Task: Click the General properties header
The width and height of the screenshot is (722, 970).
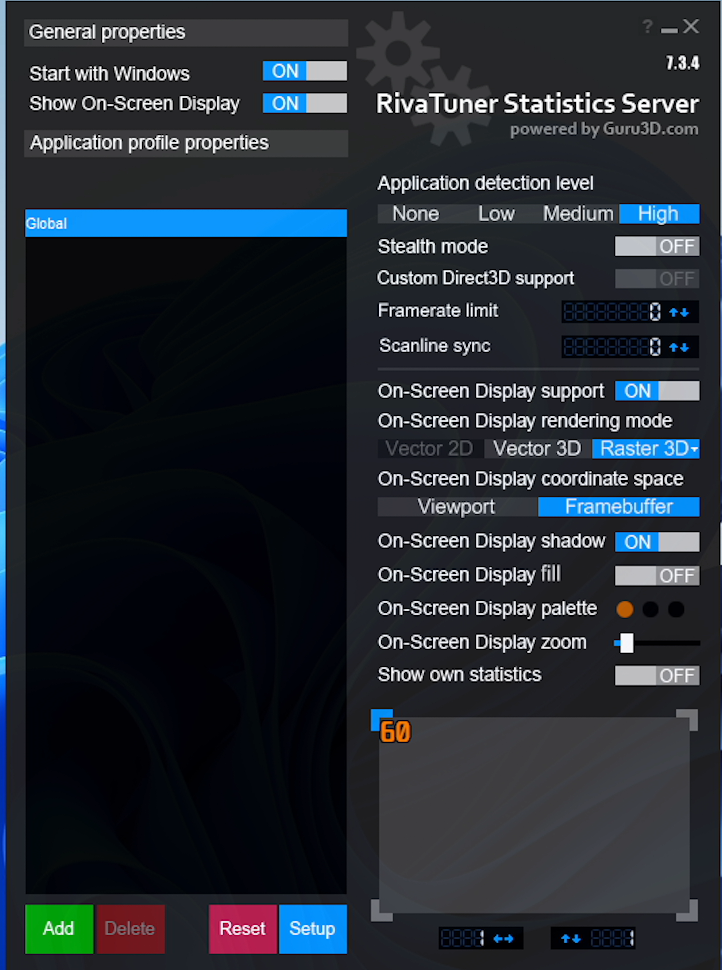Action: tap(186, 32)
